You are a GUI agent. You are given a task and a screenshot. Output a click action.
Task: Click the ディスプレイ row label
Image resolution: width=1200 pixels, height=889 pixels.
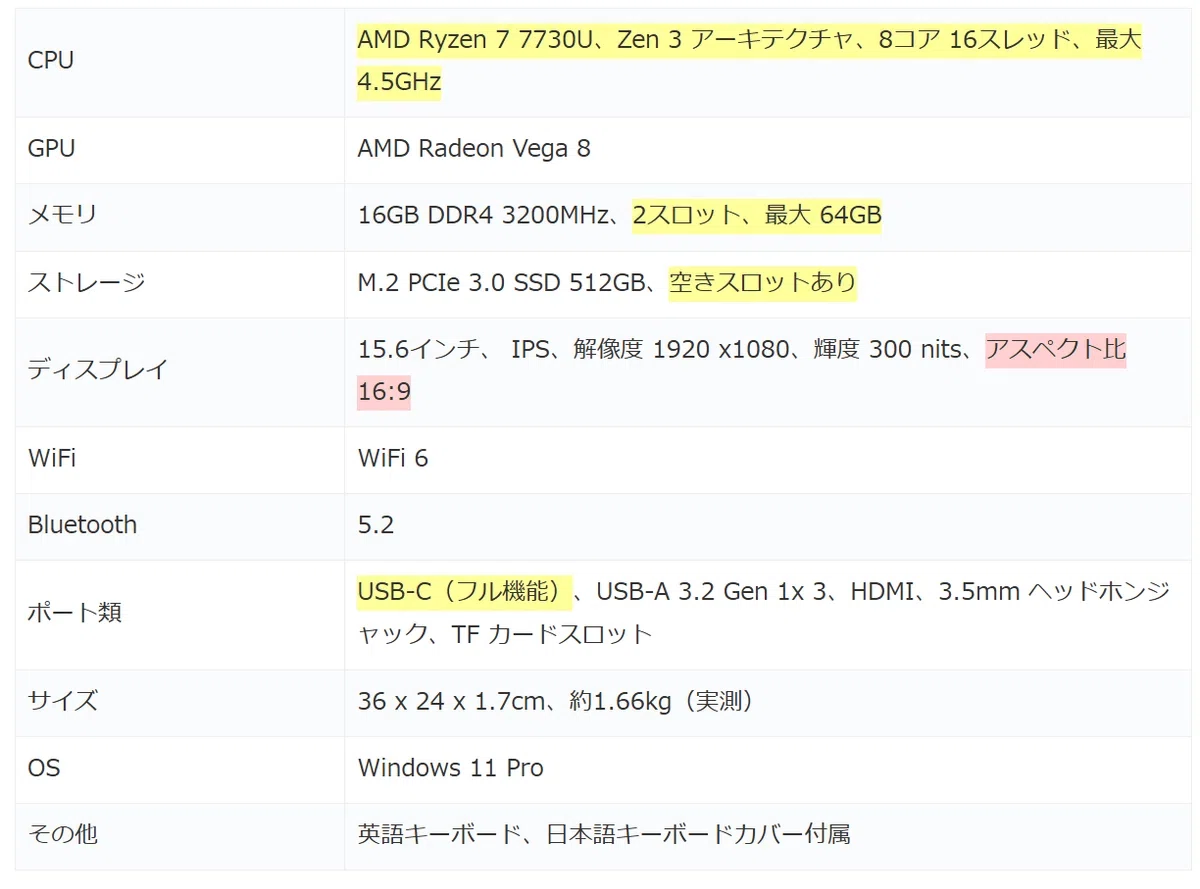[x=98, y=370]
